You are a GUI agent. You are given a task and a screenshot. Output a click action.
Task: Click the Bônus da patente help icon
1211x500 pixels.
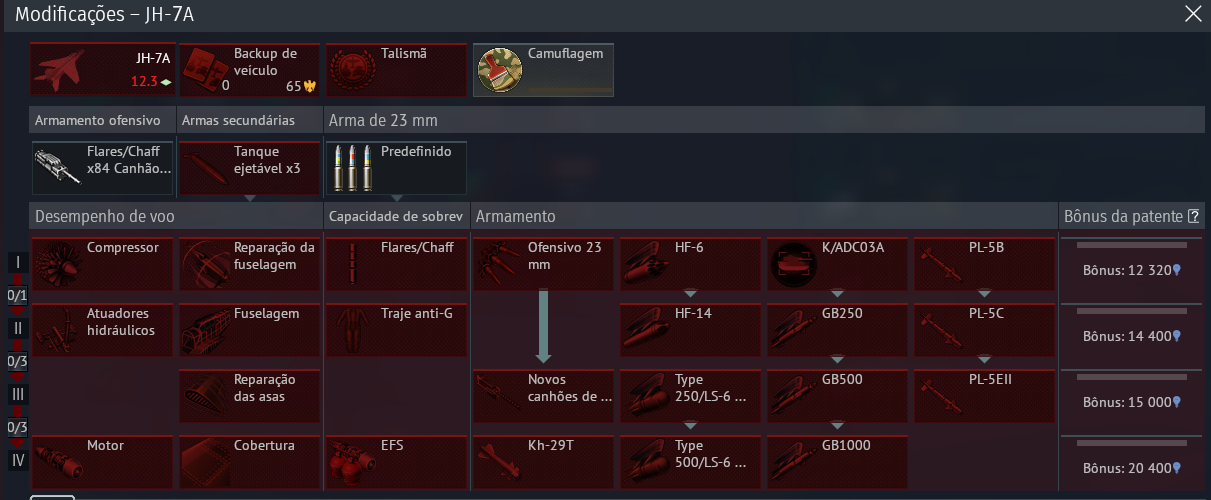pos(1193,216)
